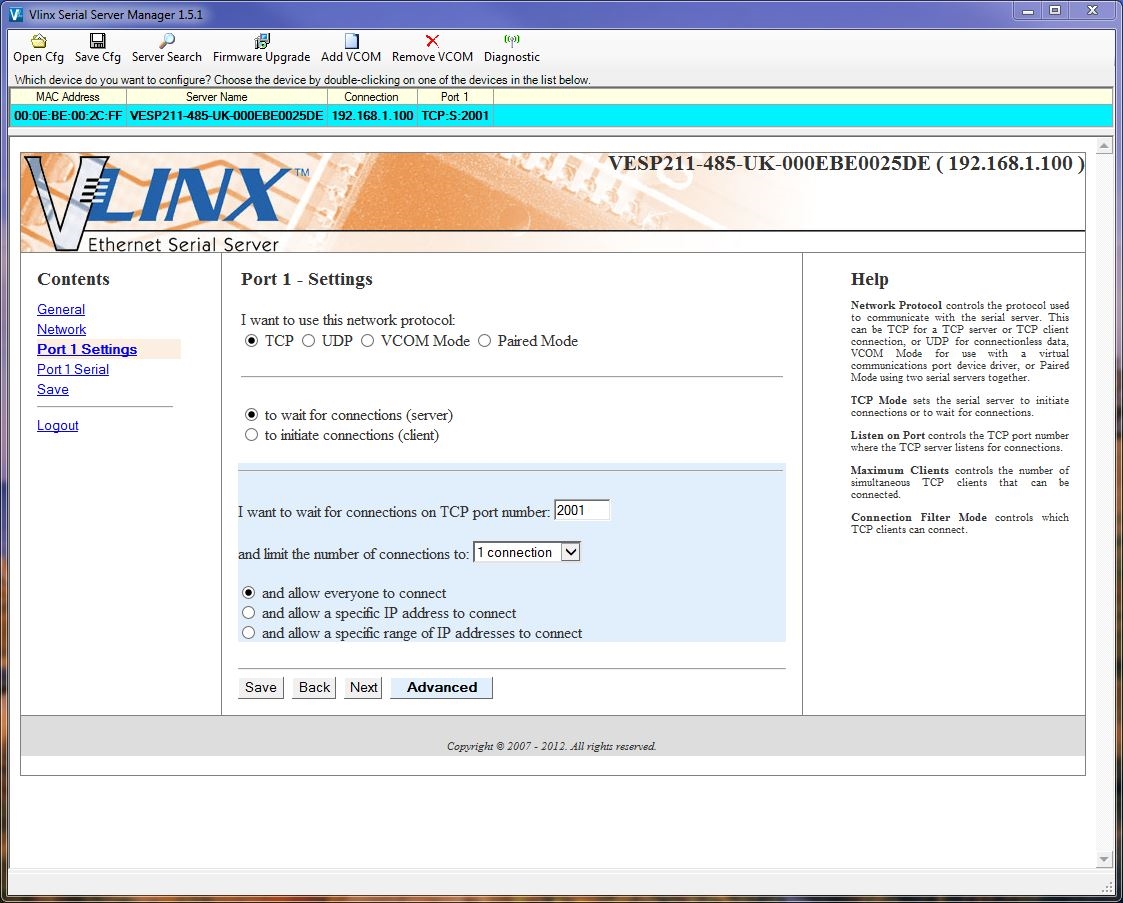Viewport: 1123px width, 903px height.
Task: Go to Port 1 Serial page
Action: tap(73, 369)
